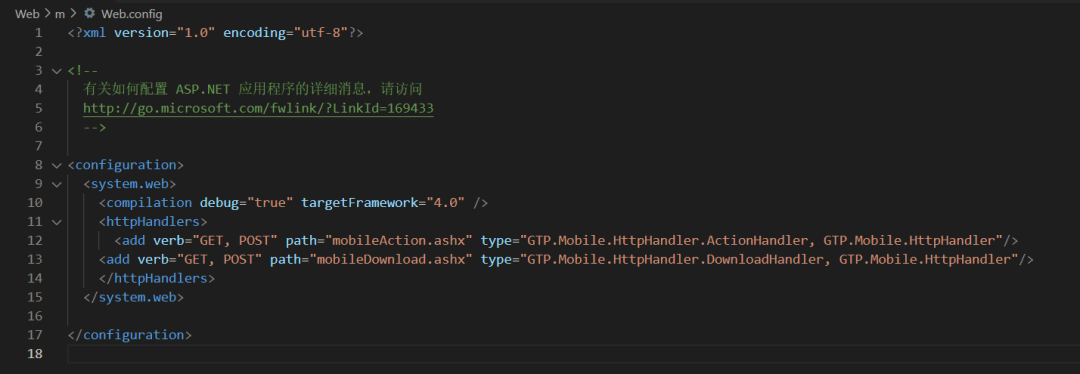
Task: Collapse the comment block fold at line 3
Action: click(x=56, y=70)
